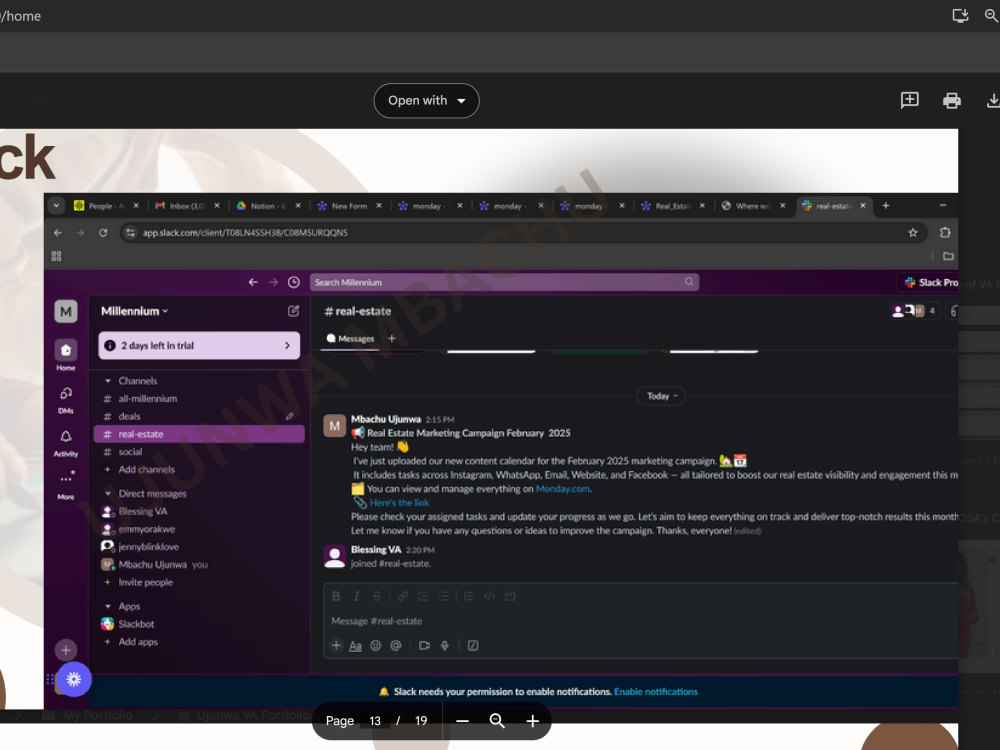
Task: Open the Today date dropdown
Action: [x=662, y=396]
